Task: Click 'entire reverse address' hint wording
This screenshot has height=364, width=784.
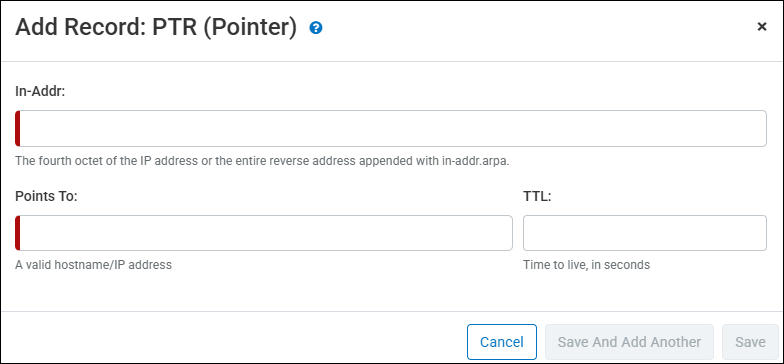Action: click(292, 162)
